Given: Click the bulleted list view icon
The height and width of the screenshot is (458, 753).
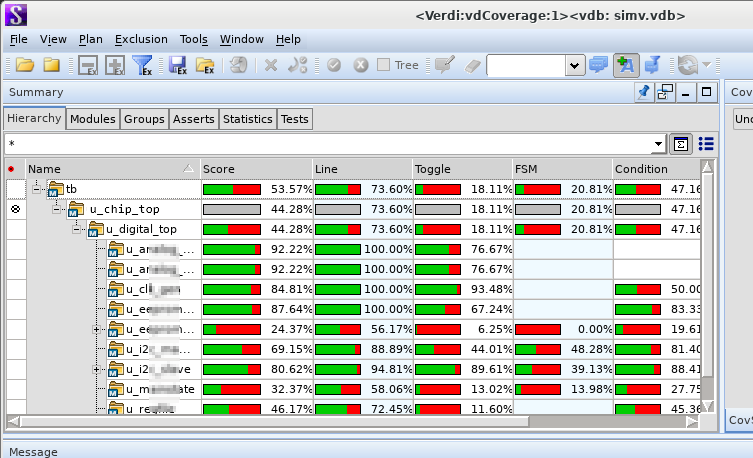Looking at the screenshot, I should tap(706, 144).
